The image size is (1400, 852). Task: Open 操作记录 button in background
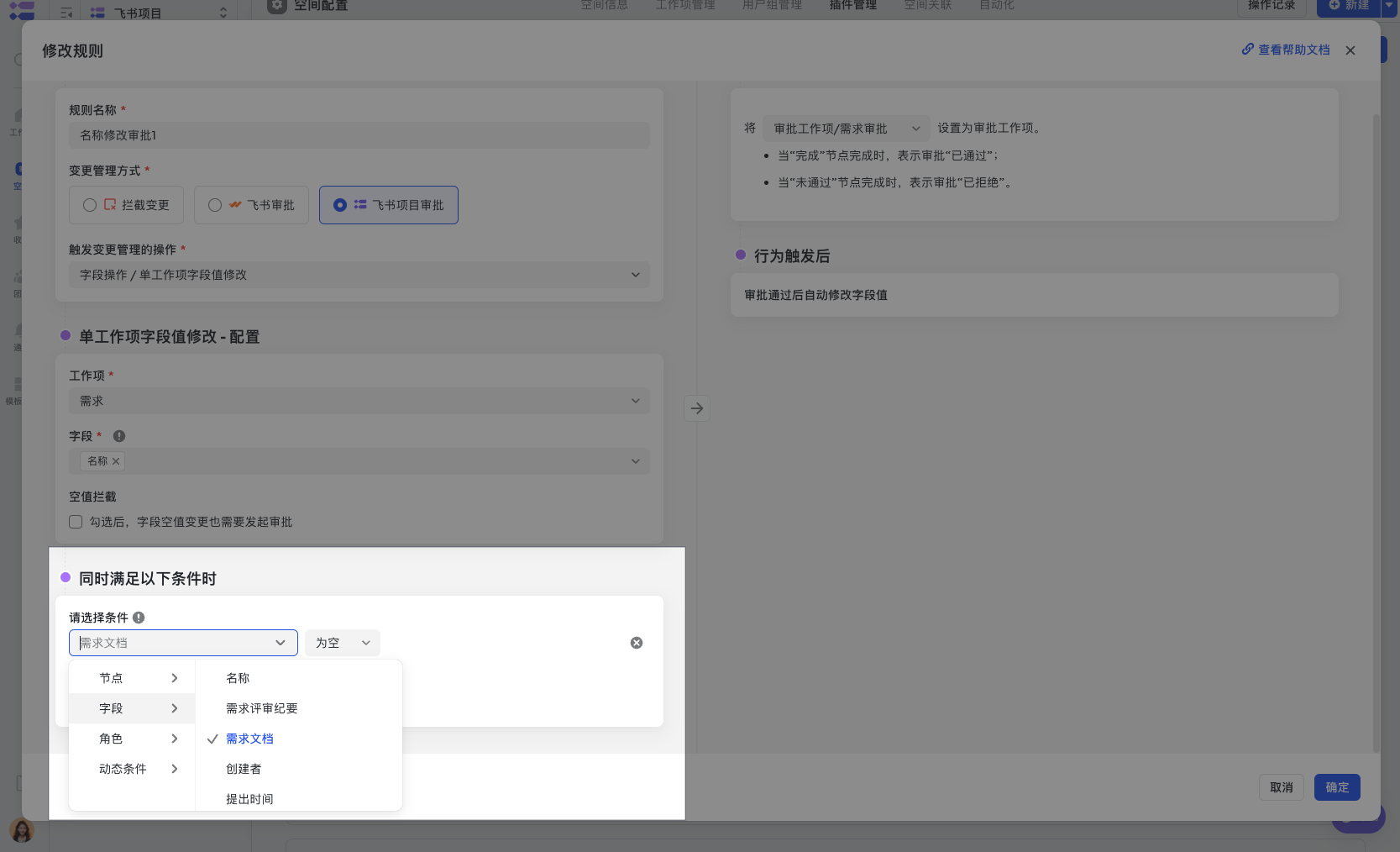pyautogui.click(x=1272, y=5)
